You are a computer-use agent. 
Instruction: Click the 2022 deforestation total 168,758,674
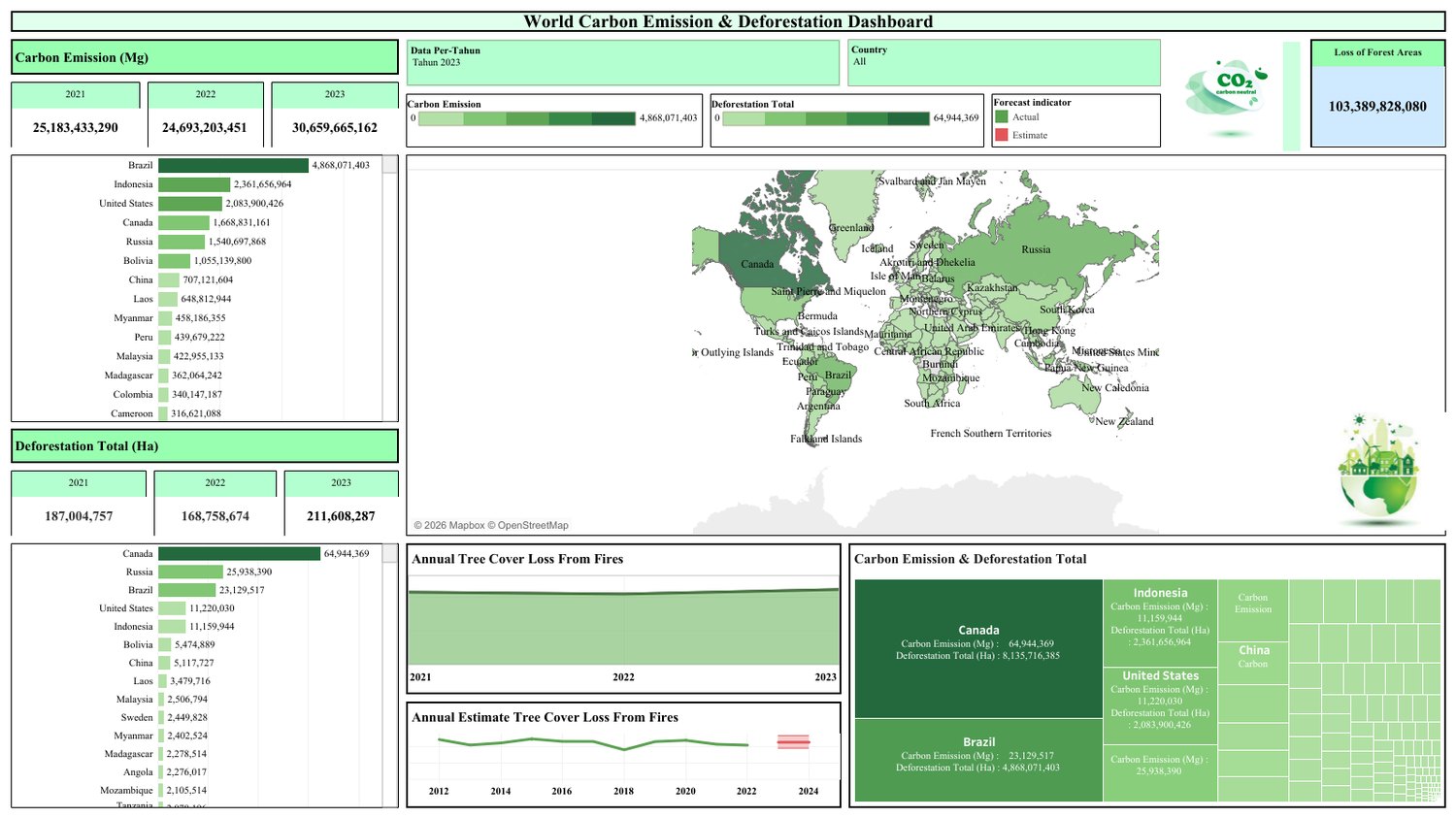point(215,516)
